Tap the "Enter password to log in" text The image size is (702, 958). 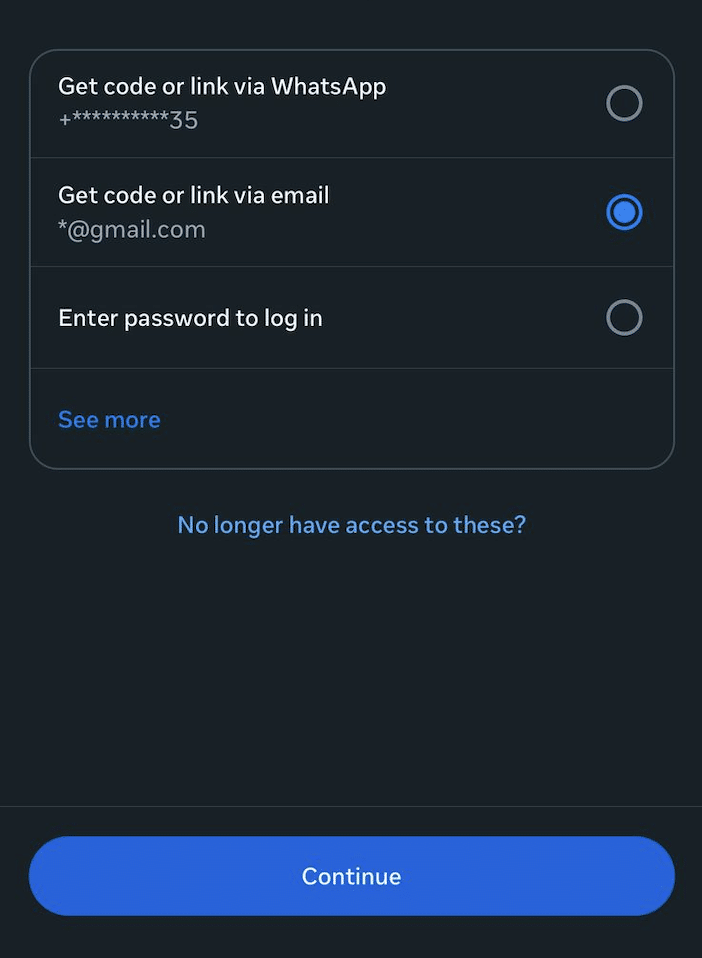[x=190, y=318]
